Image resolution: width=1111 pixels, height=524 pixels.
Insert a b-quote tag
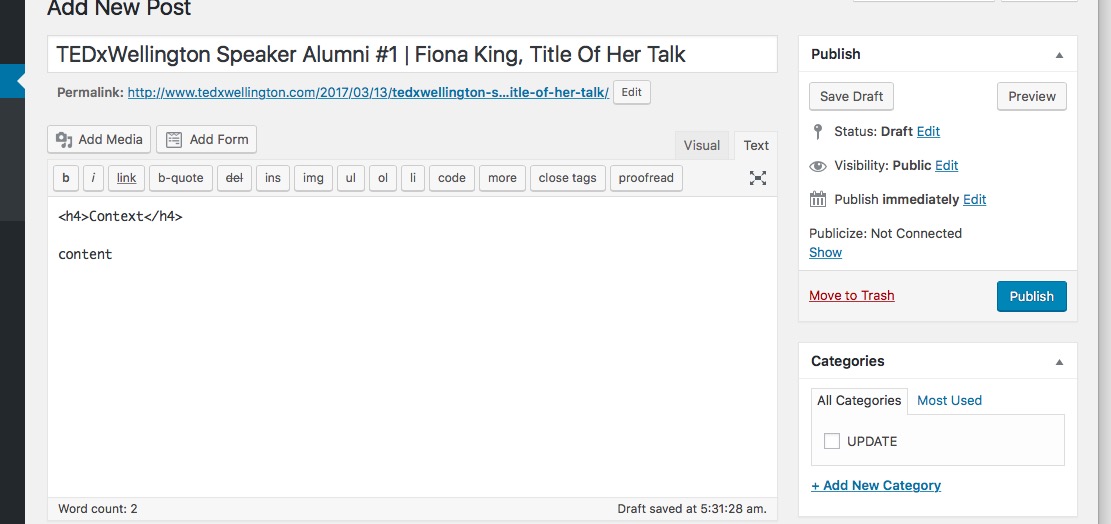(x=181, y=178)
